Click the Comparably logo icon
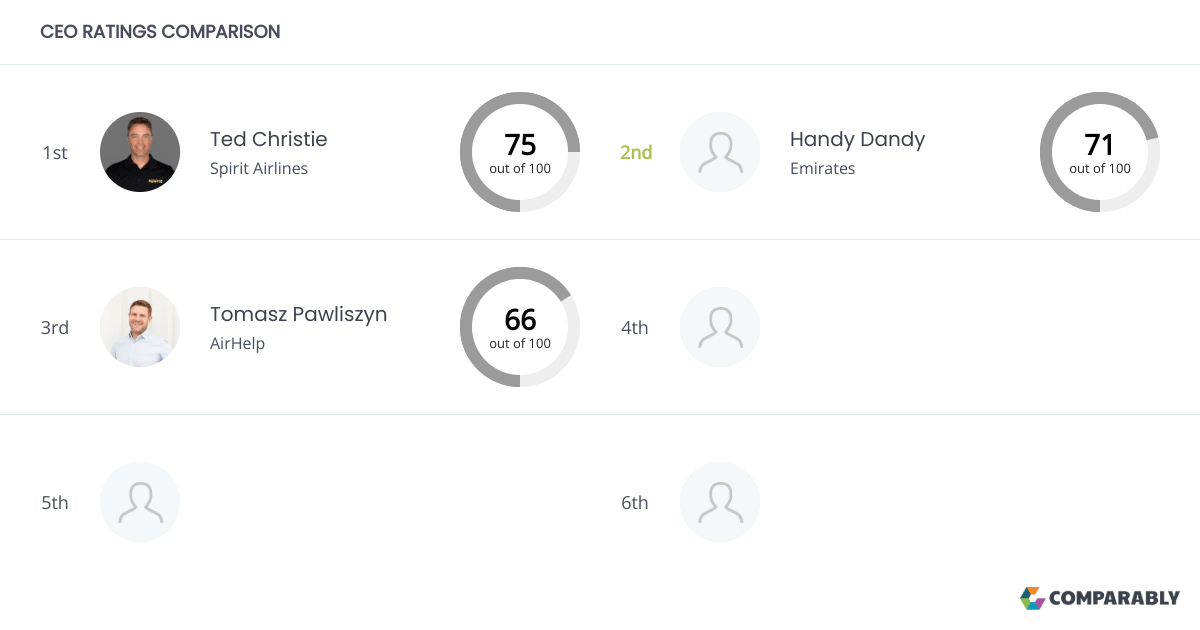 1032,598
